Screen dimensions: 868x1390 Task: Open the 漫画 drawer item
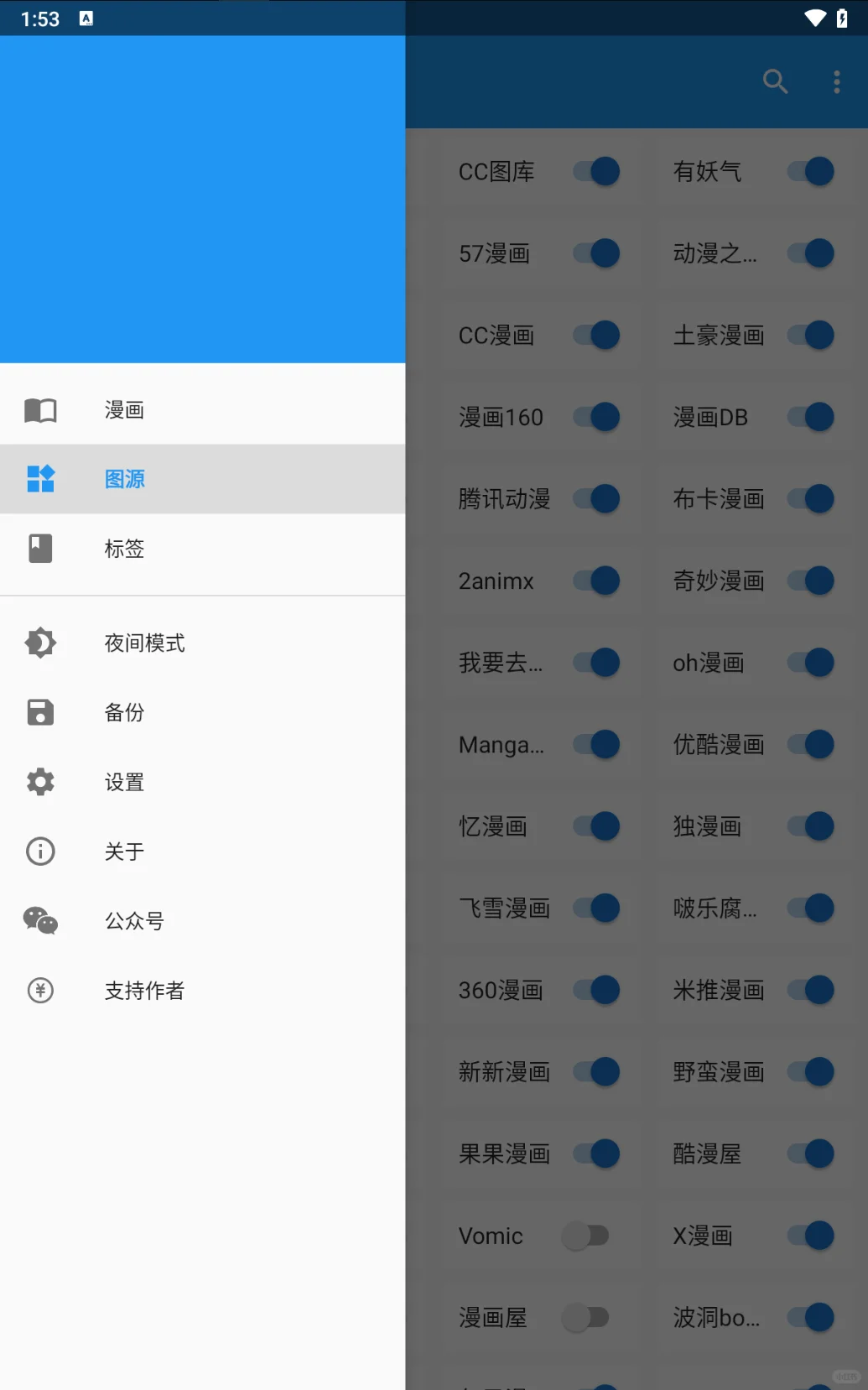[x=202, y=410]
